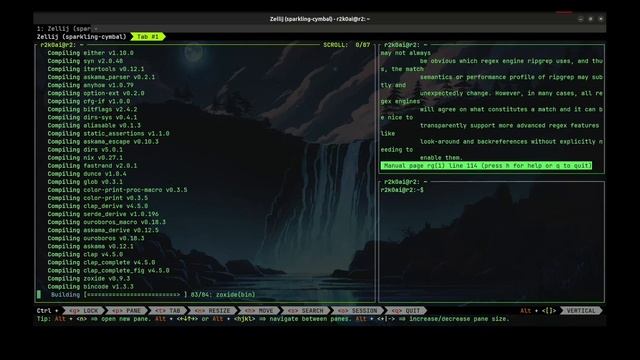Click 'Compiling static_assertions v1.1.0' line
The height and width of the screenshot is (360, 640).
[108, 133]
